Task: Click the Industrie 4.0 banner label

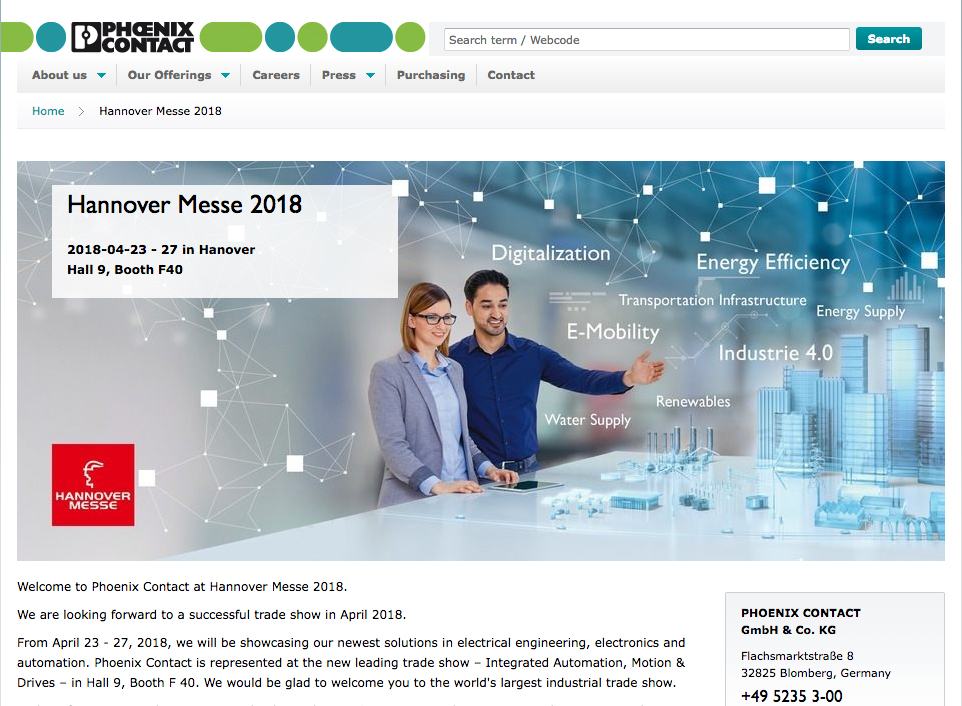Action: coord(775,353)
